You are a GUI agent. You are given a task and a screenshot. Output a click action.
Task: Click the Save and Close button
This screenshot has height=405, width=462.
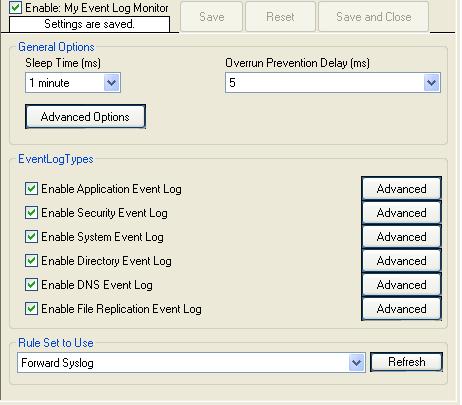[373, 17]
